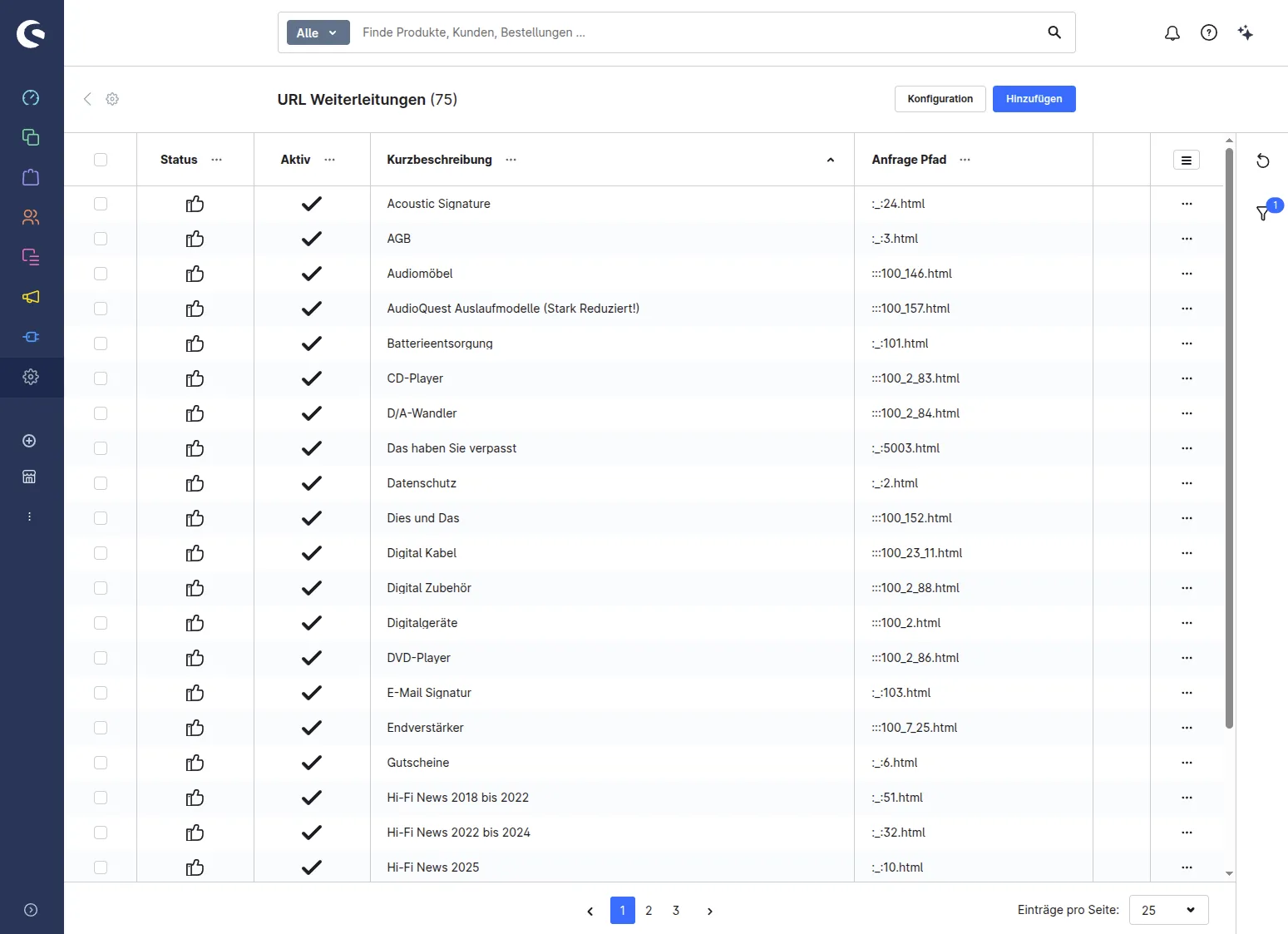Screen dimensions: 1288x934
Task: Open the Dashboard gauge icon in sidebar
Action: pos(31,97)
